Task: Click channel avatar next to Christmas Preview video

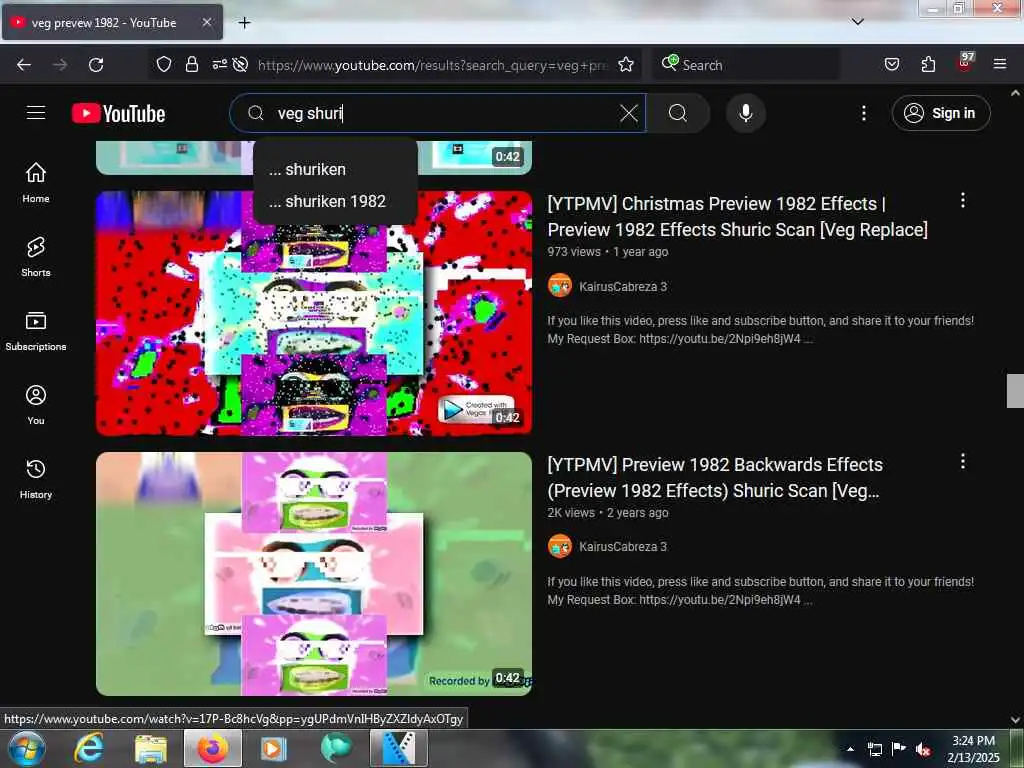Action: [560, 285]
